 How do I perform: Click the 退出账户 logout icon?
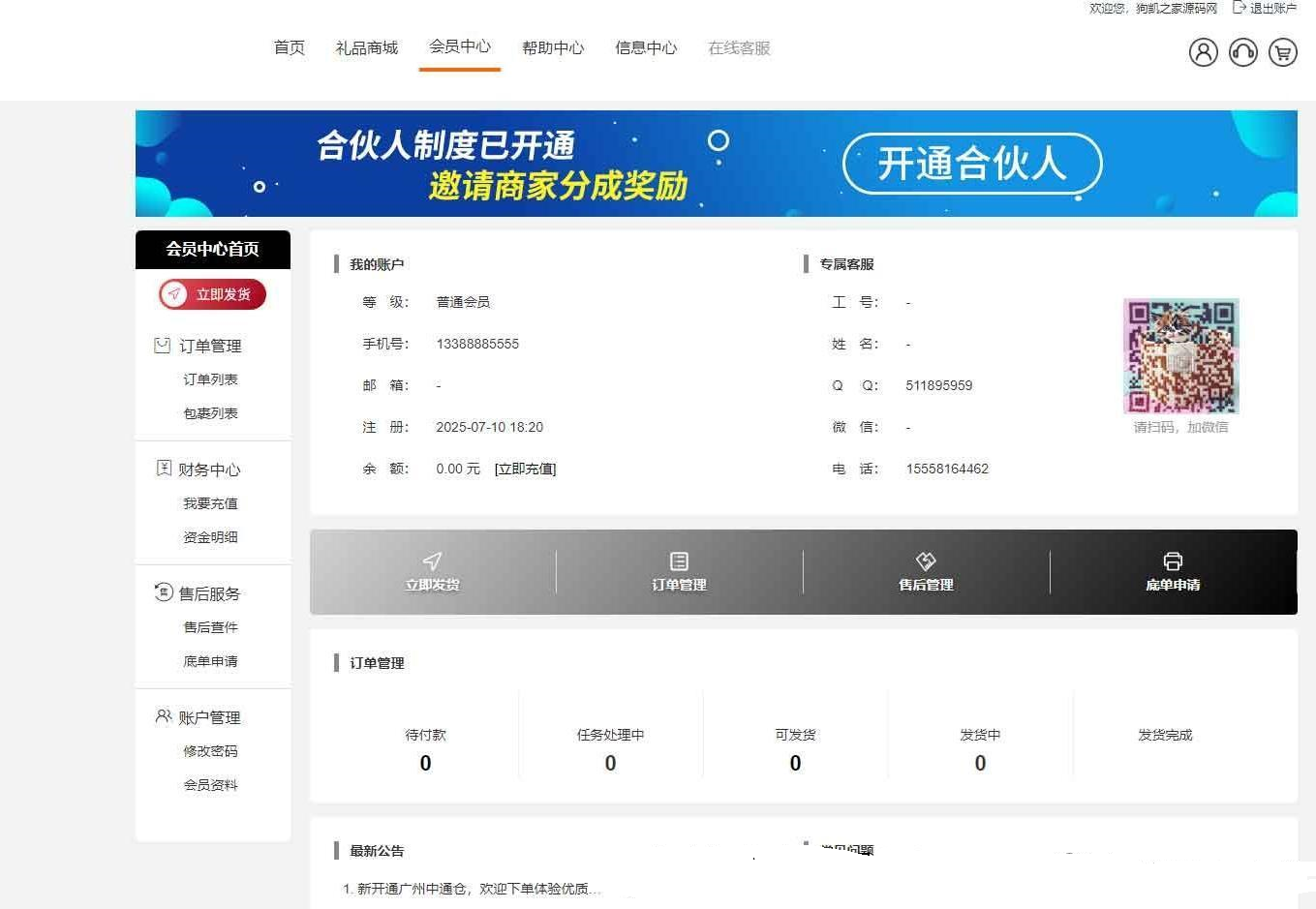click(x=1239, y=8)
